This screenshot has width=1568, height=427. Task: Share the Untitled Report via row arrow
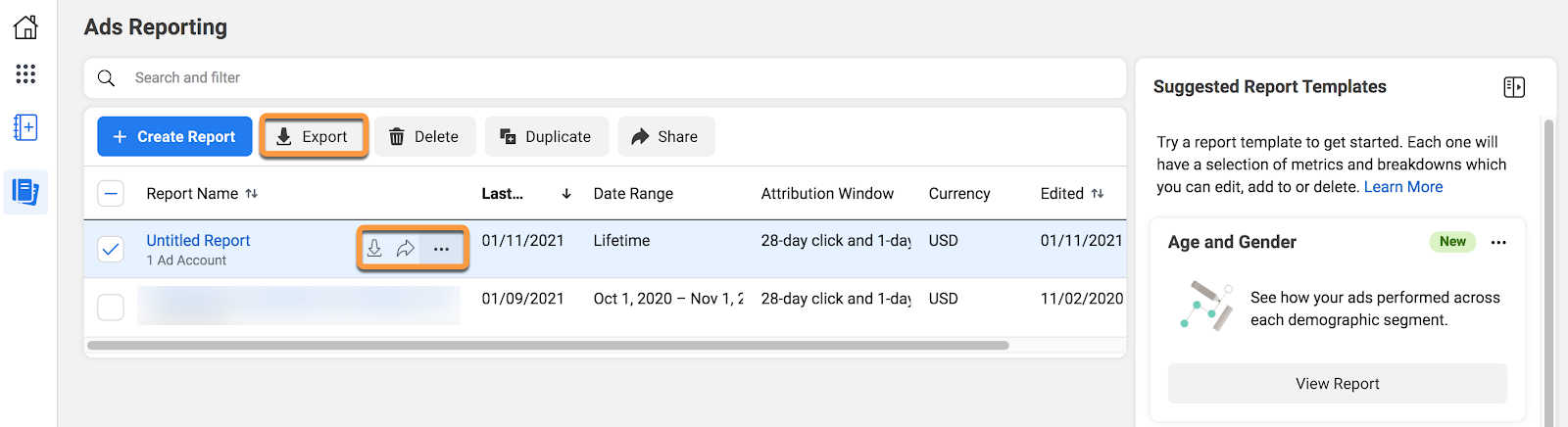coord(405,249)
